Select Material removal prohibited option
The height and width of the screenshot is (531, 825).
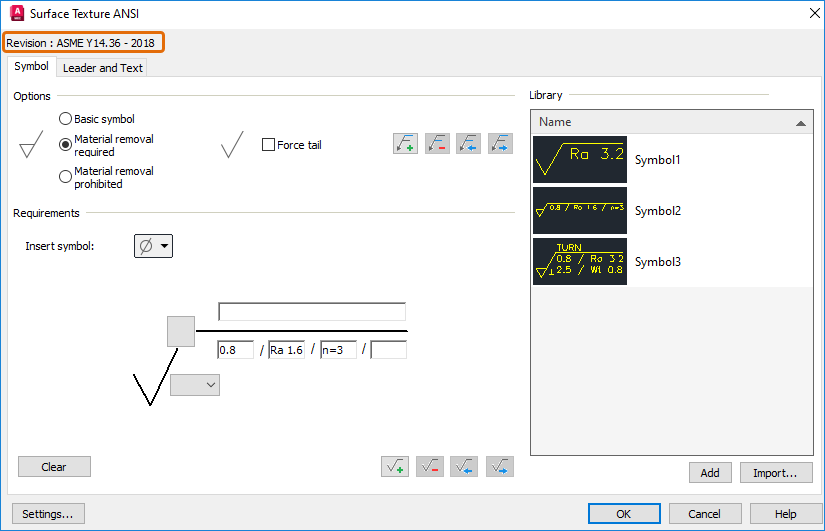65,177
